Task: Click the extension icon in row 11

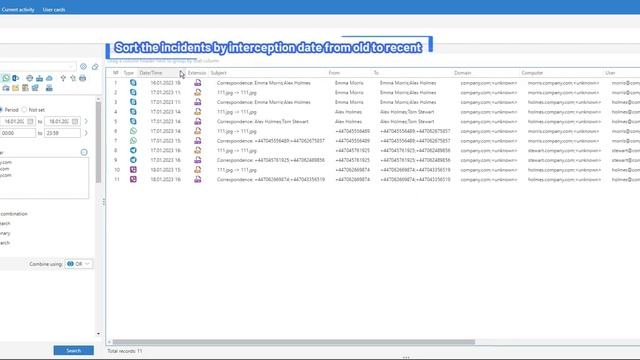Action: pyautogui.click(x=198, y=179)
